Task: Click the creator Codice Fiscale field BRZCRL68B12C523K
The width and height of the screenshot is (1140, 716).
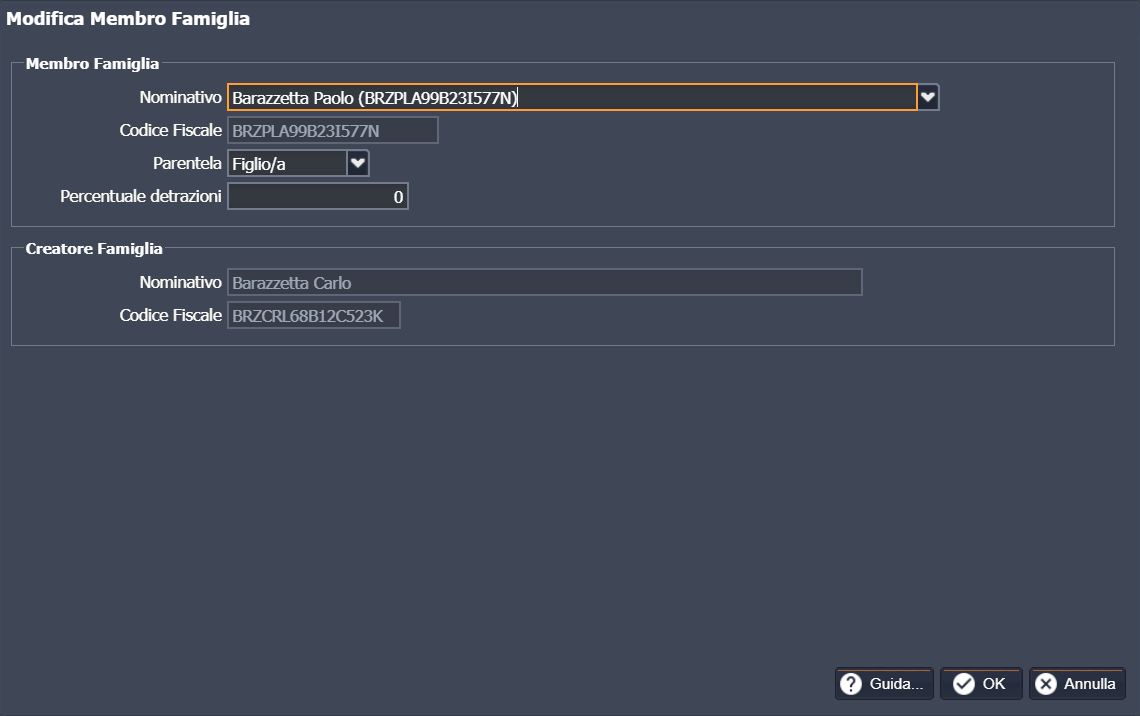Action: point(313,316)
